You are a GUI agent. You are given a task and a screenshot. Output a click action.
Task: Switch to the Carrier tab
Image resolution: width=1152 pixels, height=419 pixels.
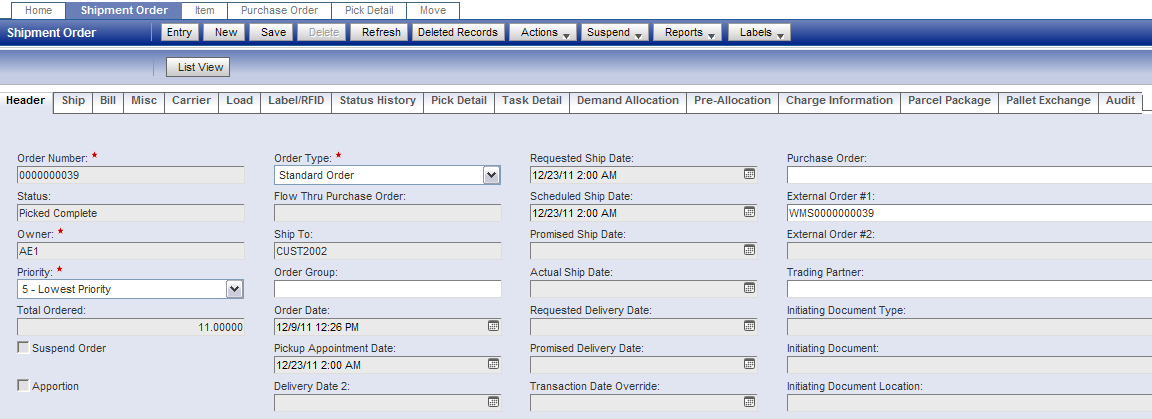click(191, 101)
